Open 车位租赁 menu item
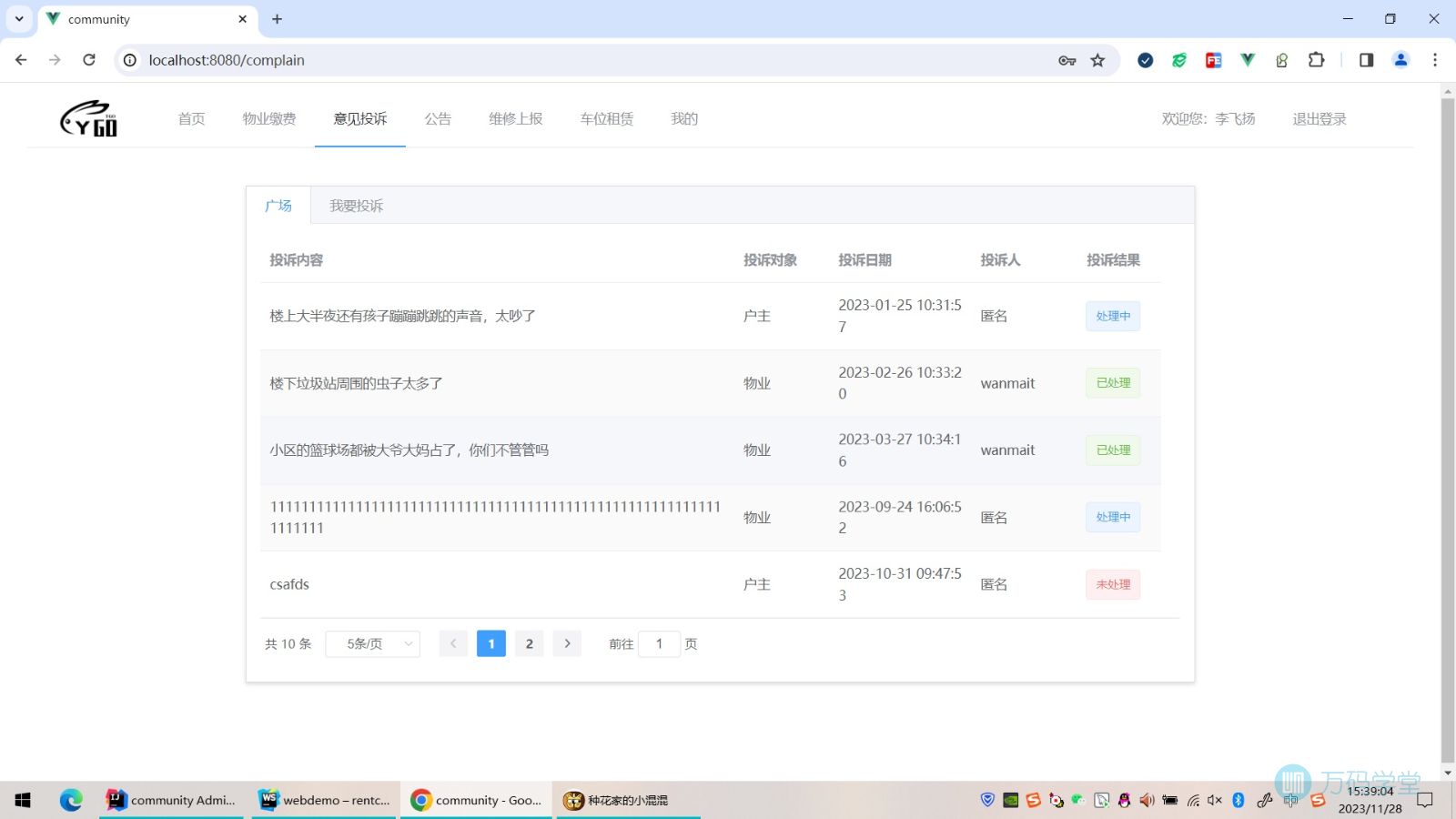Screen dimensions: 1456x819 click(607, 118)
